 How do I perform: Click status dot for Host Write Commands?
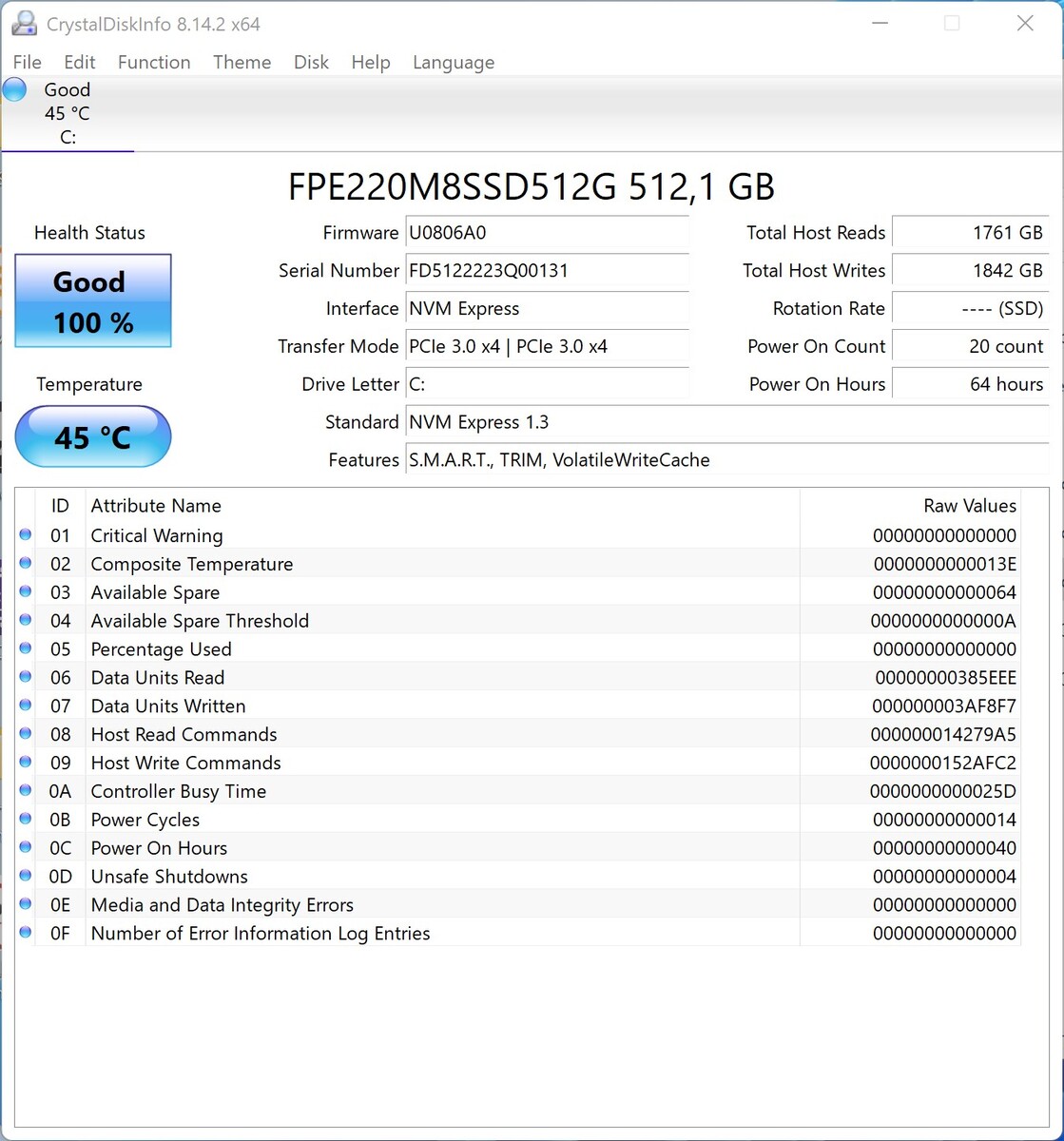click(x=26, y=763)
